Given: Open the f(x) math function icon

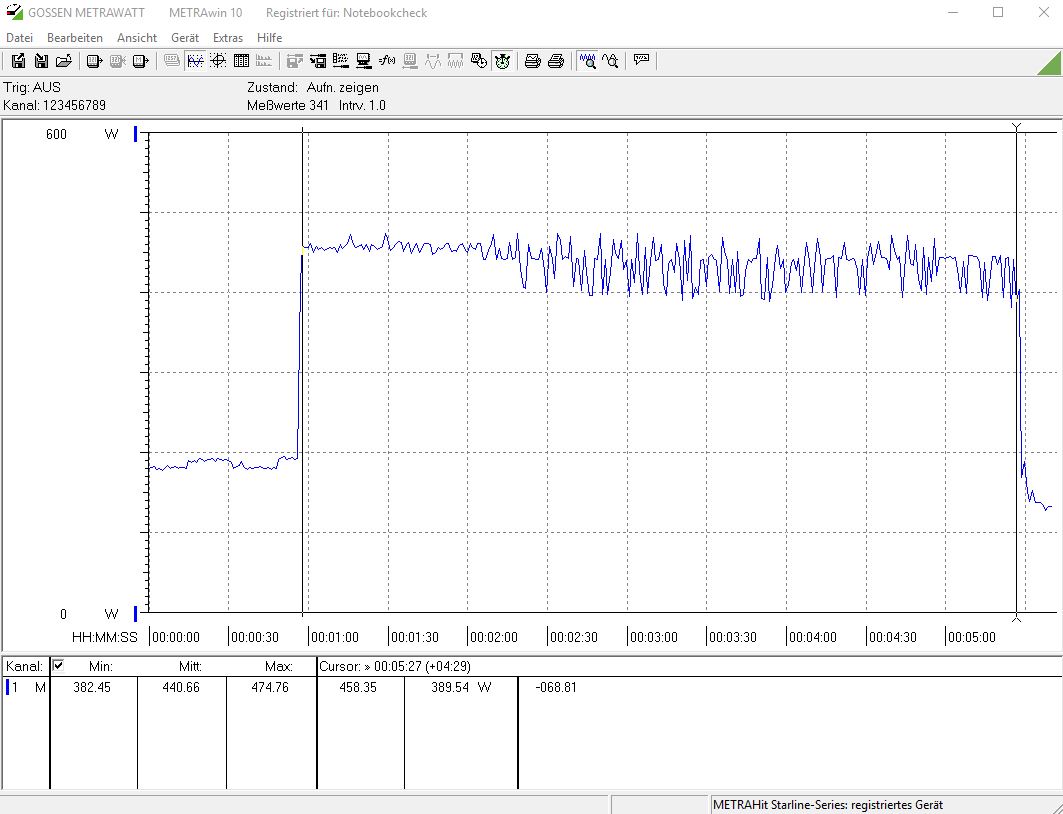Looking at the screenshot, I should coord(387,61).
